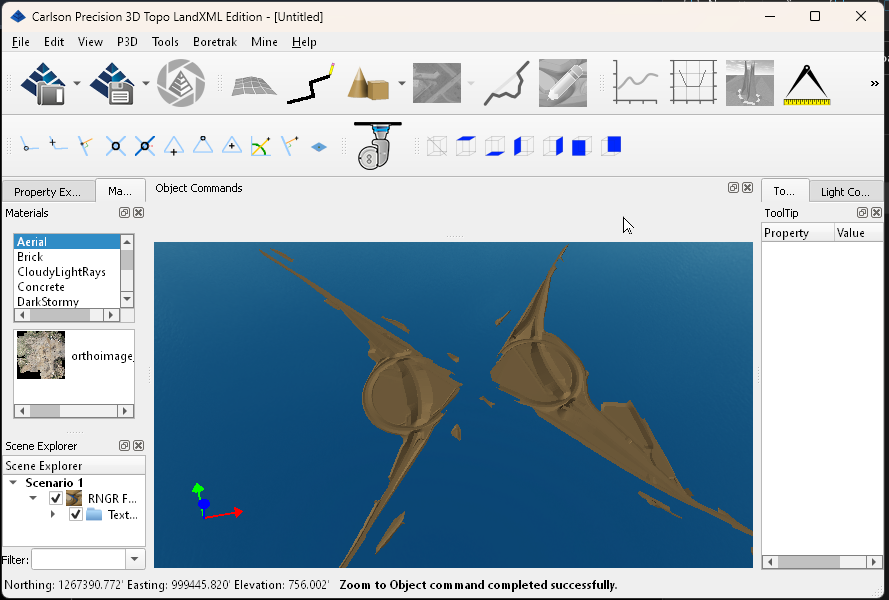Open the profile graph tool
This screenshot has width=889, height=600.
pos(635,83)
